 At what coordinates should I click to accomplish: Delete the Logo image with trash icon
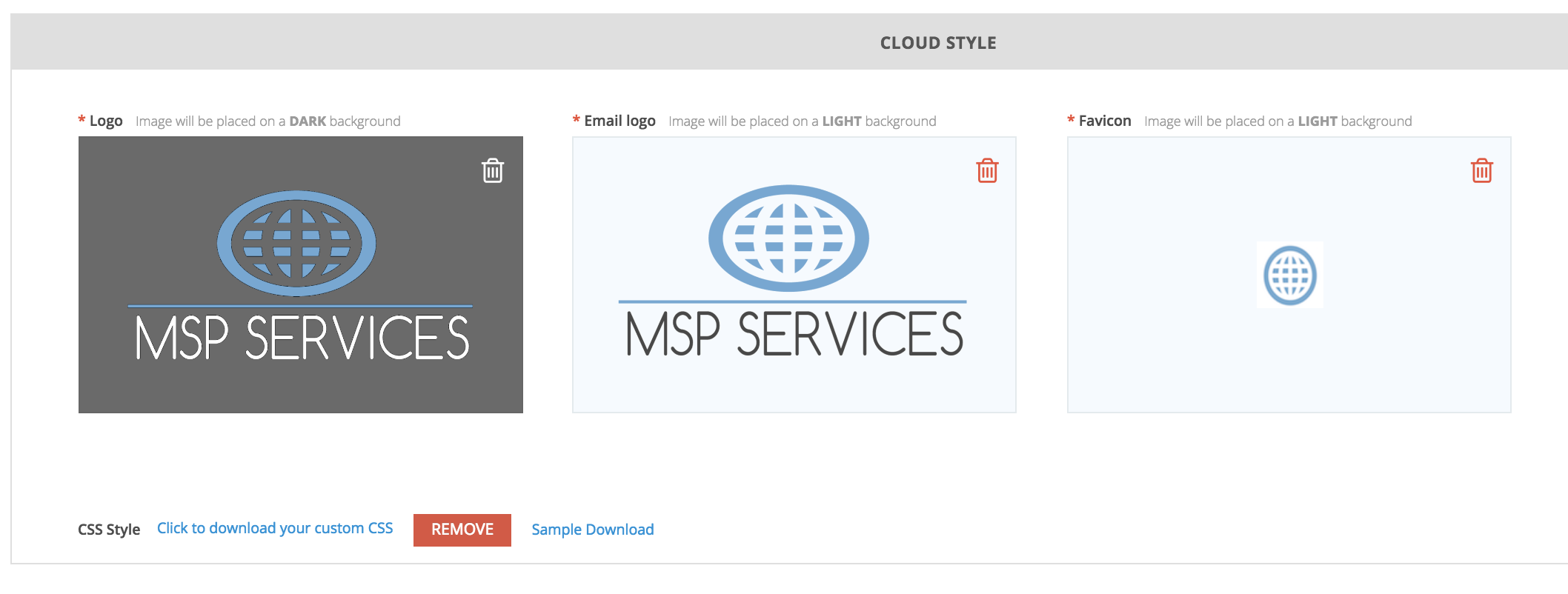(493, 170)
